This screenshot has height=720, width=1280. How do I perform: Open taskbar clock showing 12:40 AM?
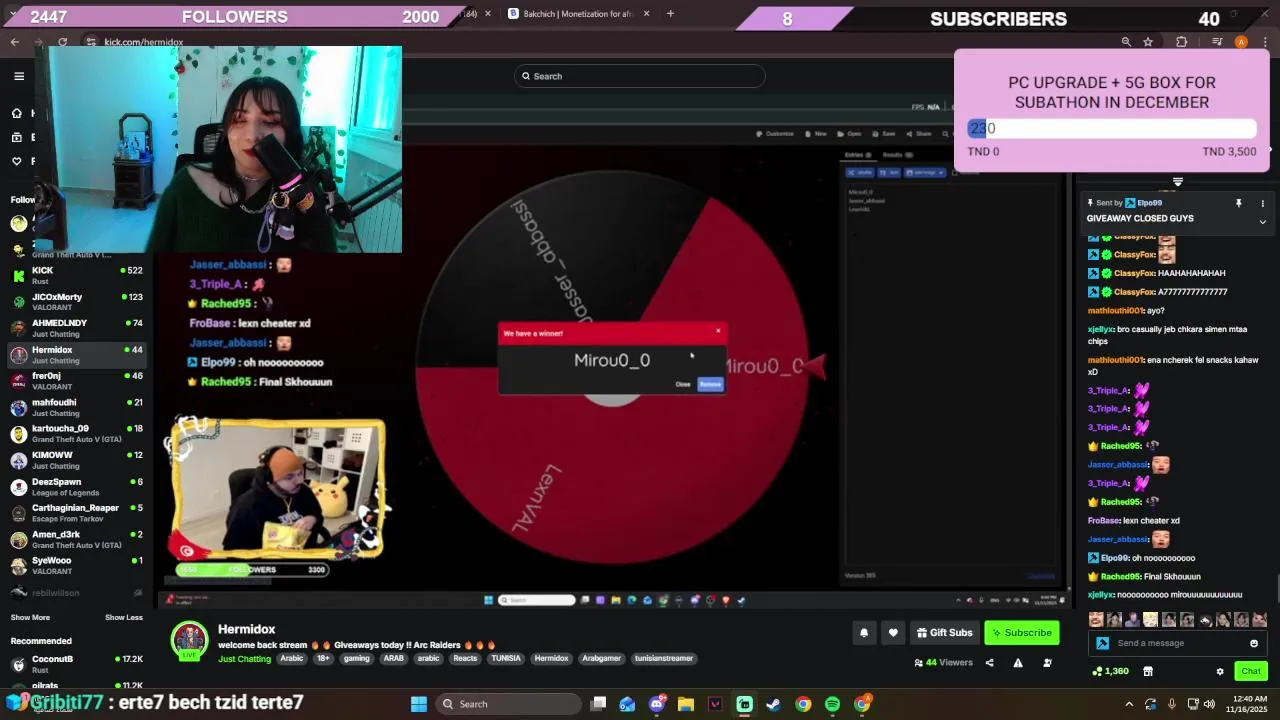(x=1246, y=704)
